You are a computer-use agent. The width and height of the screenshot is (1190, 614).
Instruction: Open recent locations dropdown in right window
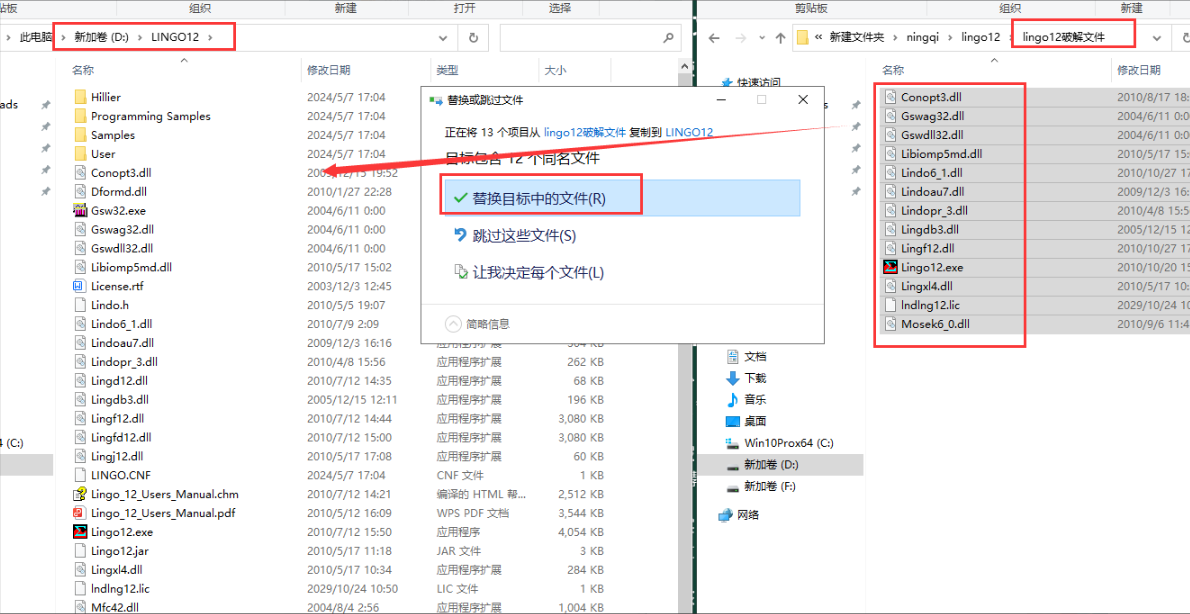coord(760,37)
